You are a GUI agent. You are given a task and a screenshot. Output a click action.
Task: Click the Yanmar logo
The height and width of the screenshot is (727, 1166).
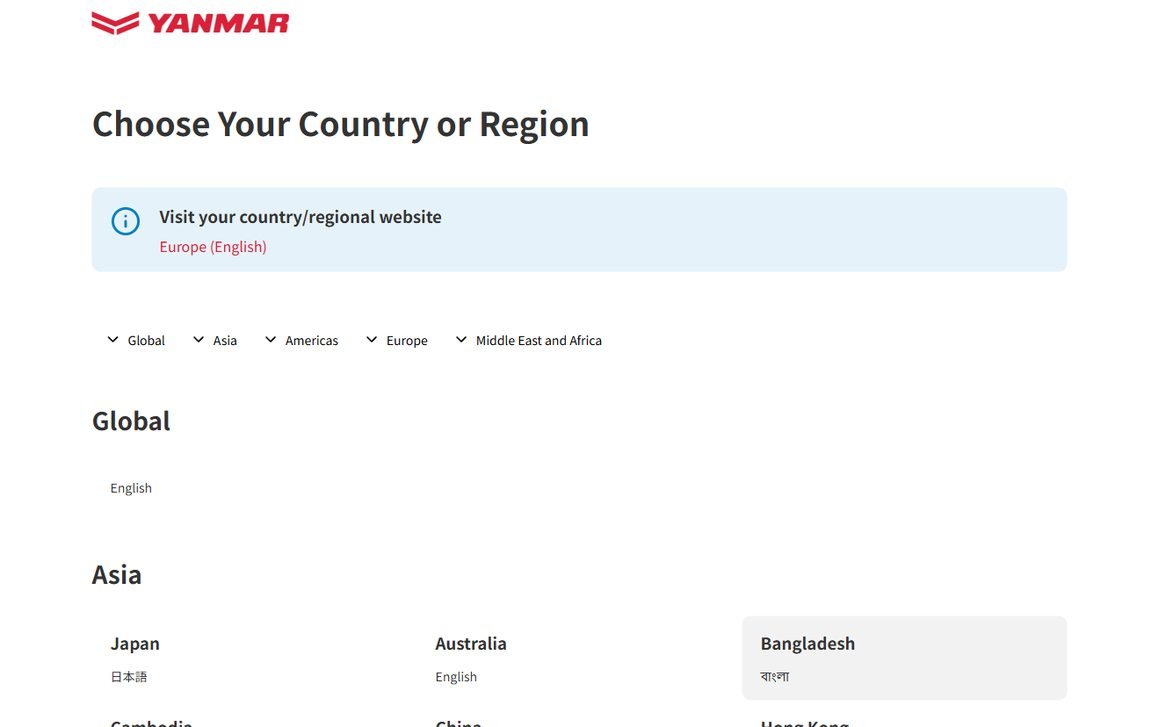(x=190, y=23)
